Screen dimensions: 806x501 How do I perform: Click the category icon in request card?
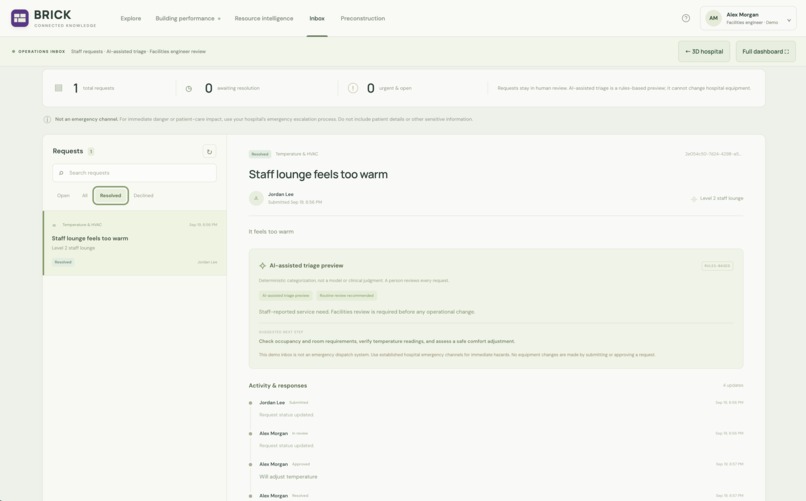pyautogui.click(x=54, y=225)
